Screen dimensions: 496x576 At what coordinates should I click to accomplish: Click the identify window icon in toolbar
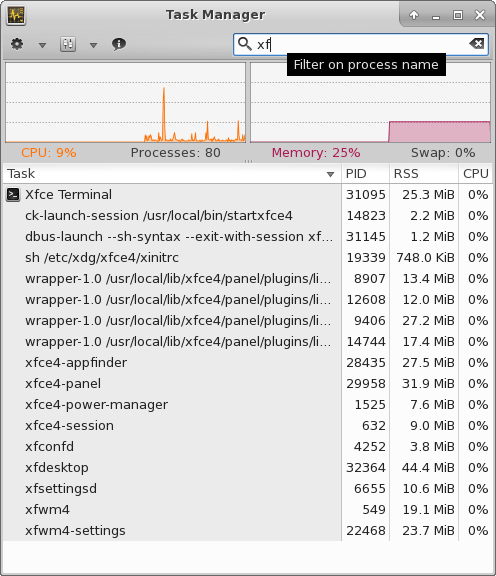[x=68, y=44]
